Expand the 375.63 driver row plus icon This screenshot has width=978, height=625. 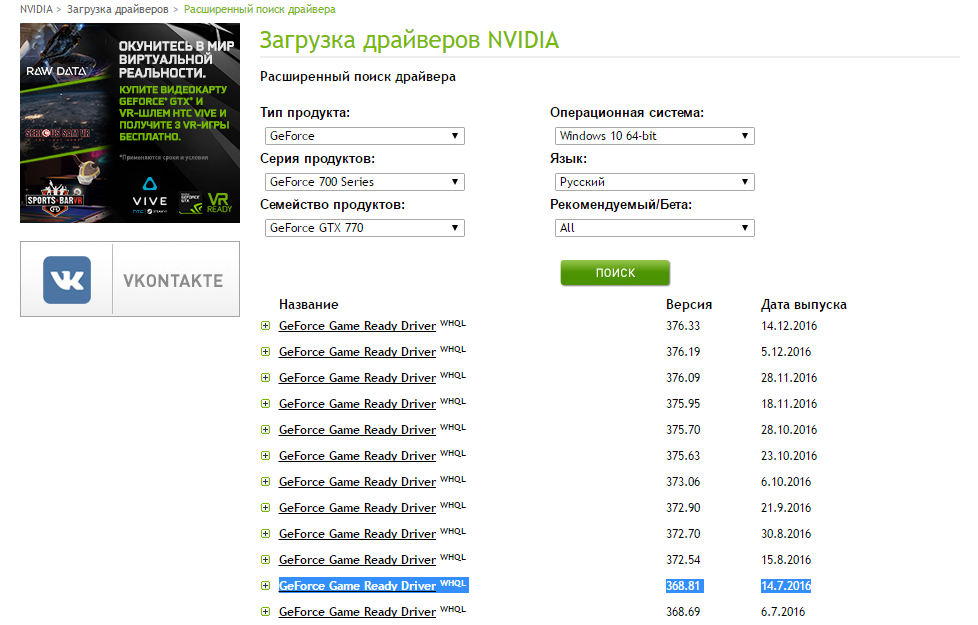tap(266, 456)
